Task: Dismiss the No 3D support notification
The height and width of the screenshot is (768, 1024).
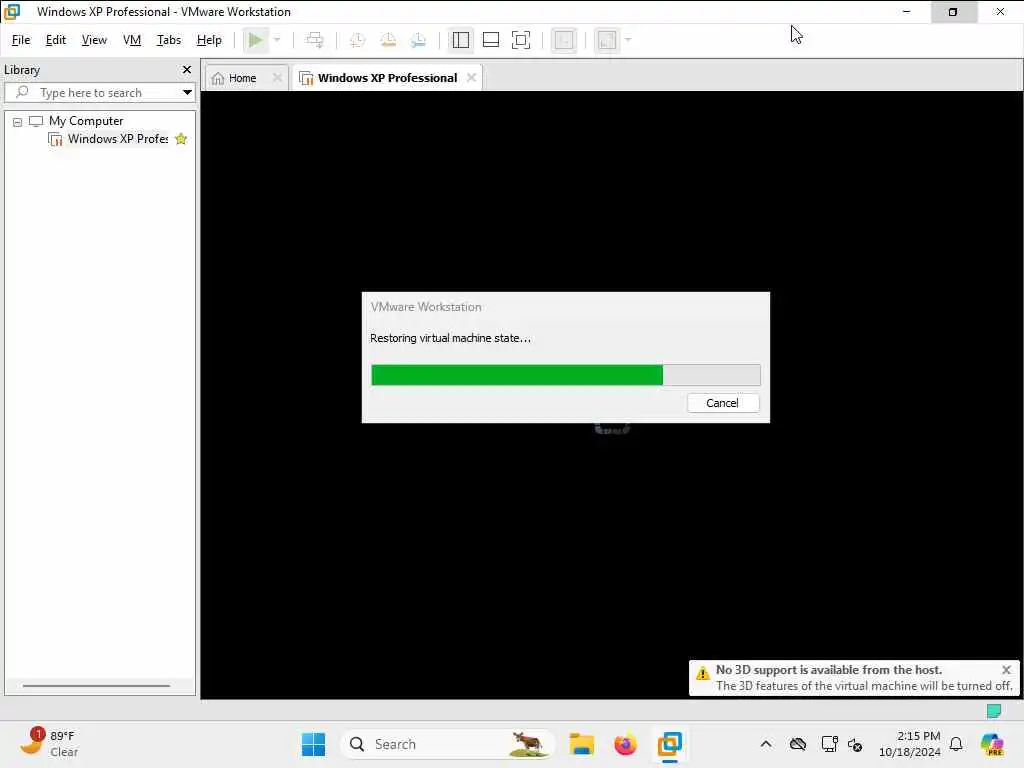Action: click(1006, 670)
